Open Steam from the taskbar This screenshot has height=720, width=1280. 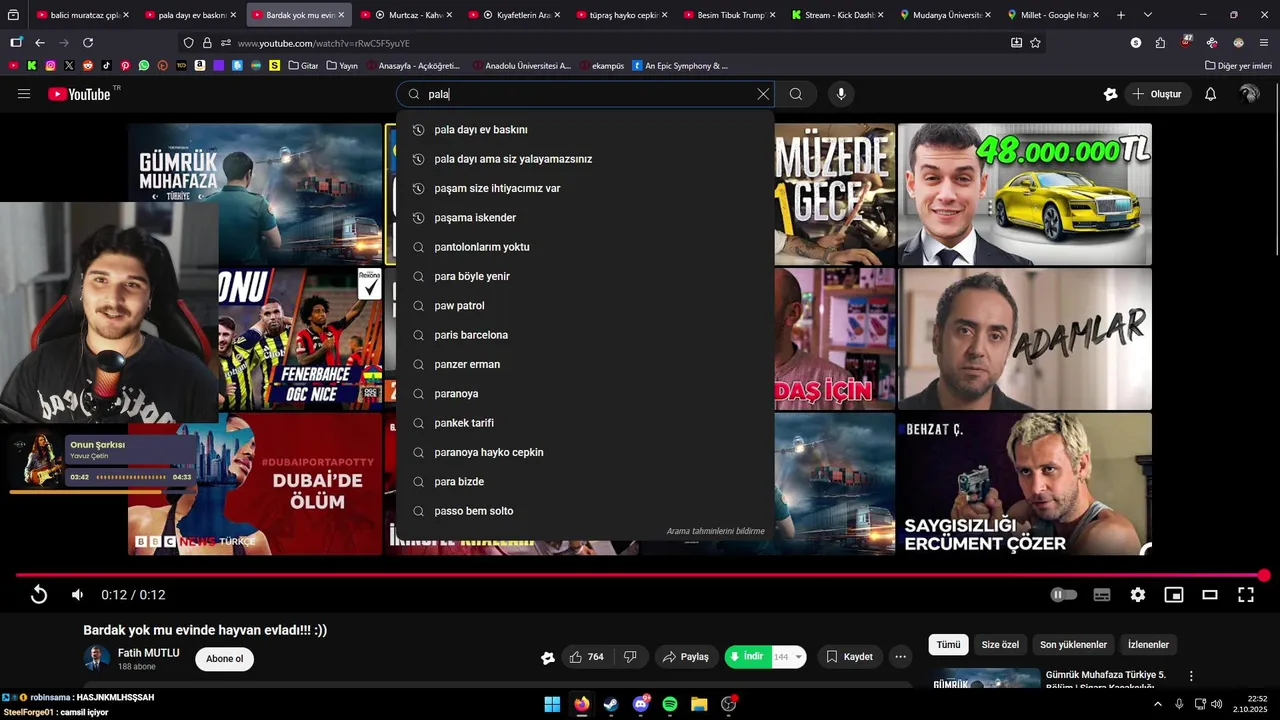coord(611,704)
